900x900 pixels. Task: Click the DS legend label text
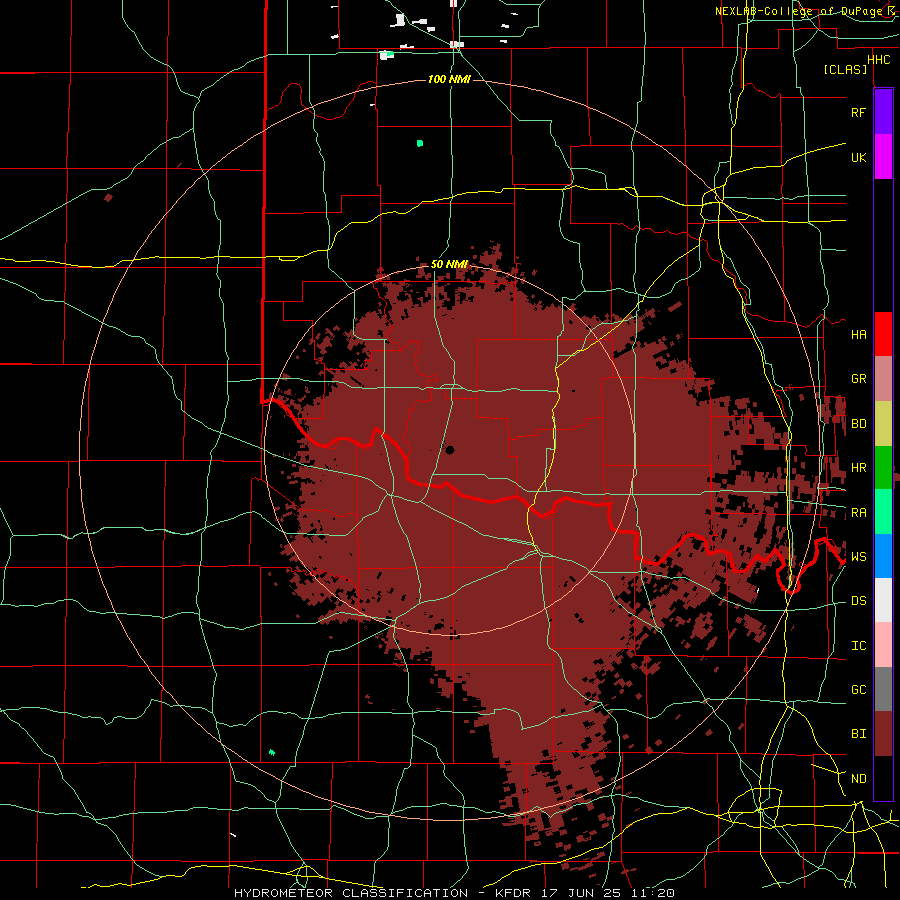point(858,600)
